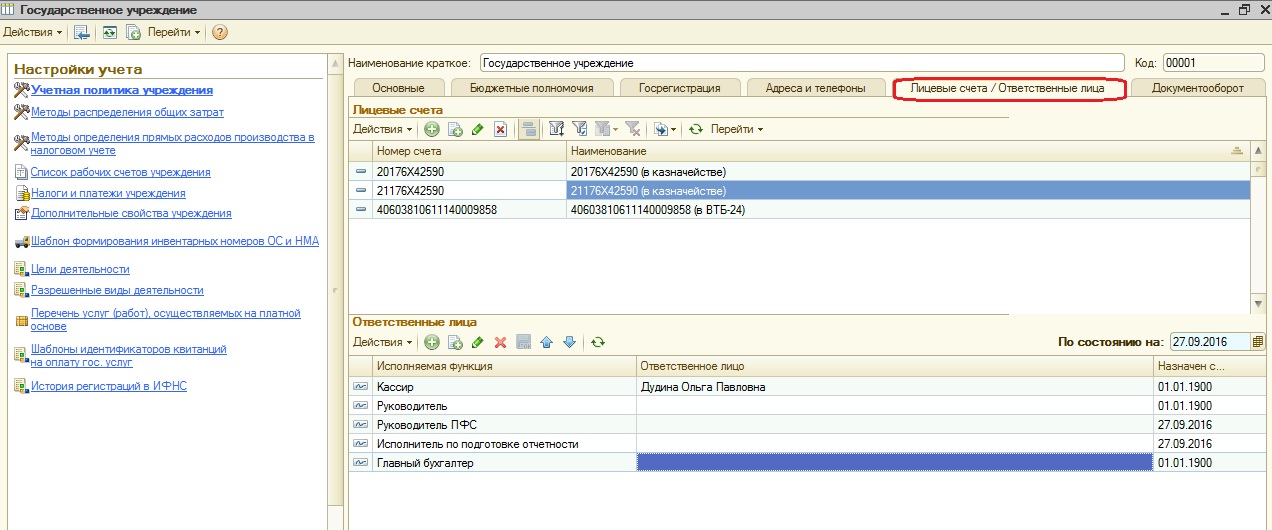Click the OK save icon in Ответственные лица

(524, 342)
